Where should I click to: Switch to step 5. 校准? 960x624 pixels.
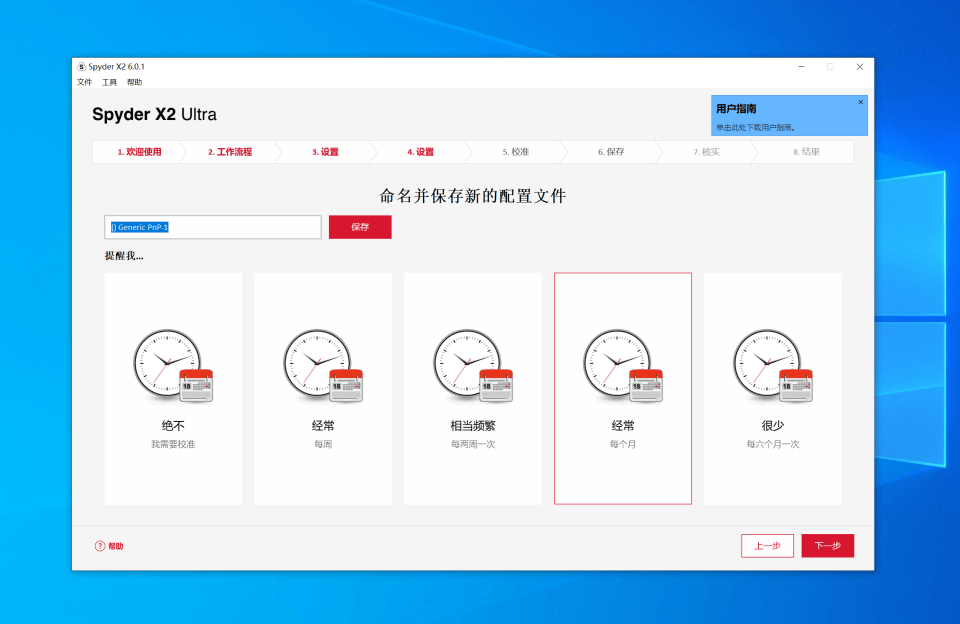(515, 152)
